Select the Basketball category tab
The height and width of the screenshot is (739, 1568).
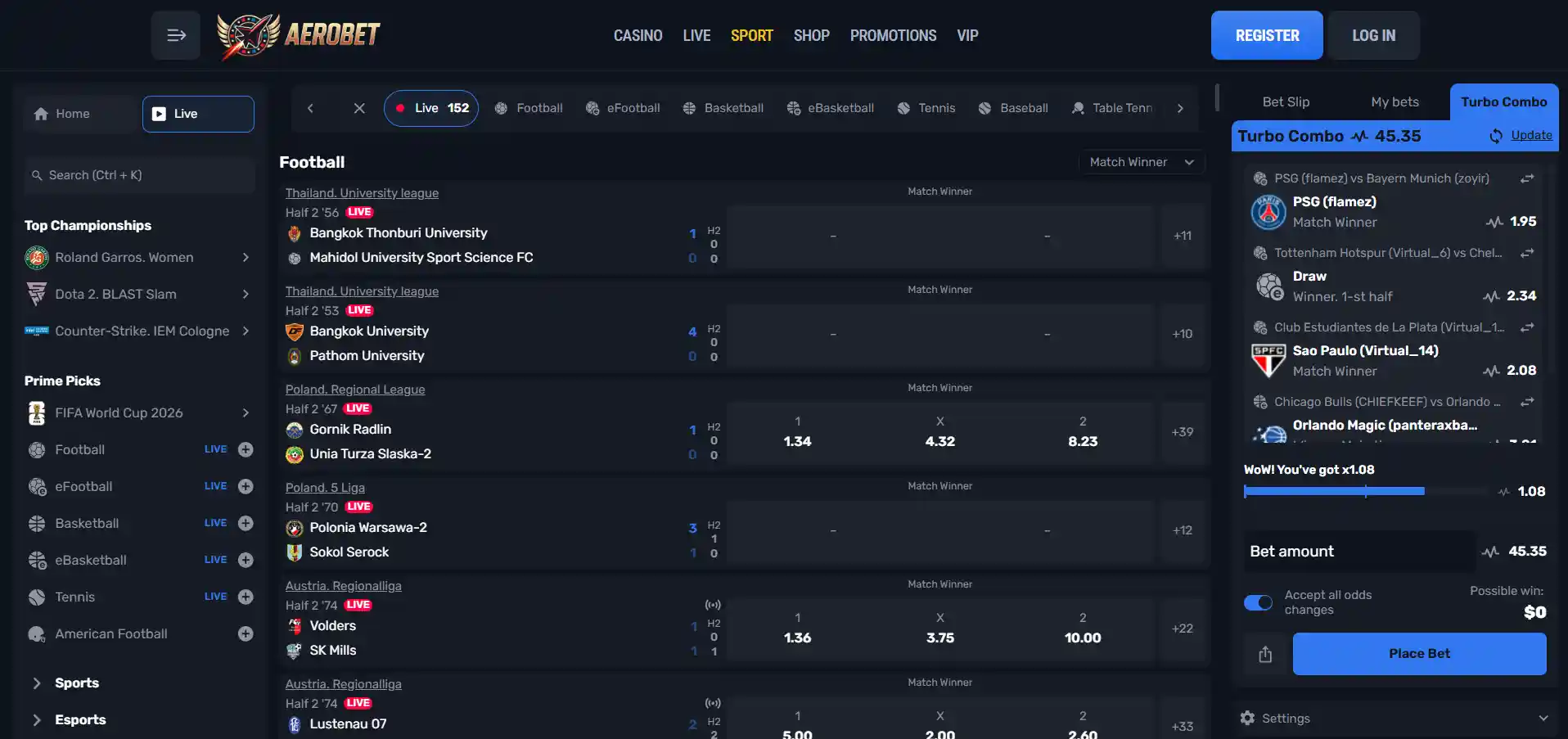[x=723, y=108]
